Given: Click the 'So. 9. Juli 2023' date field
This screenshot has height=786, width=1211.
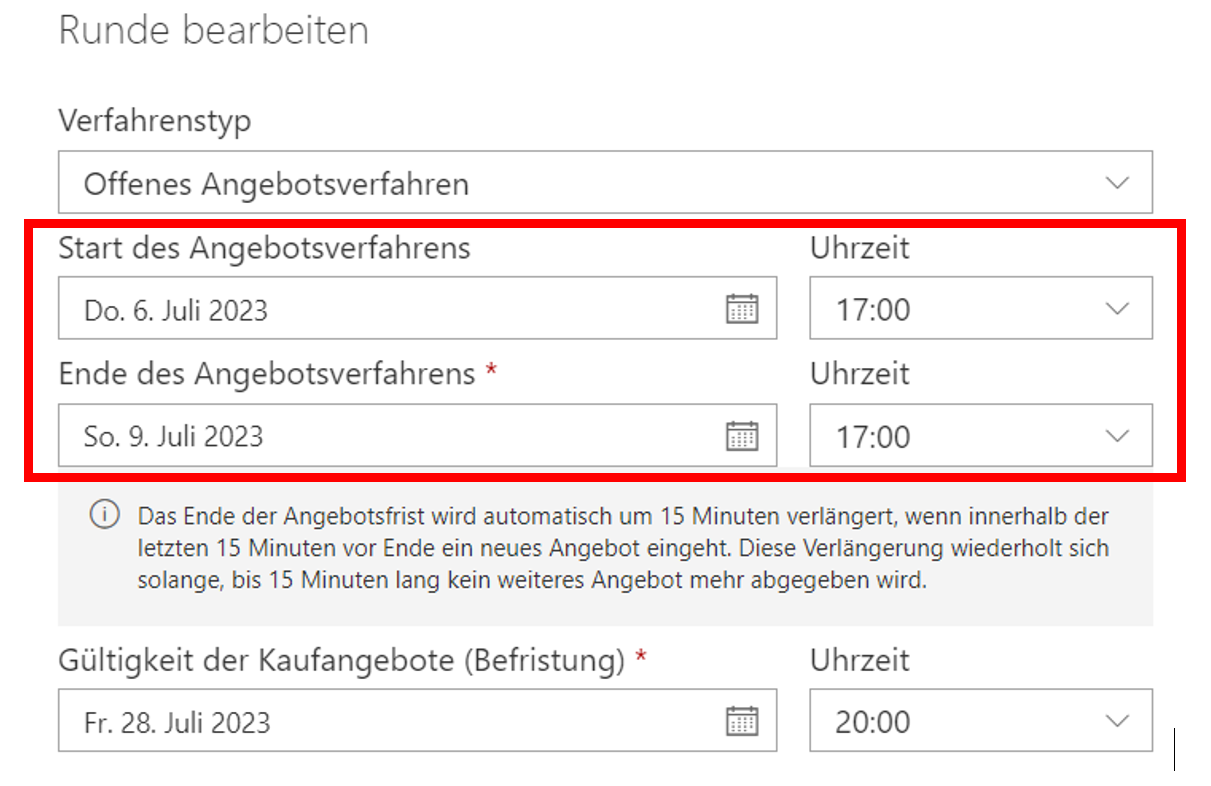Looking at the screenshot, I should tap(174, 437).
